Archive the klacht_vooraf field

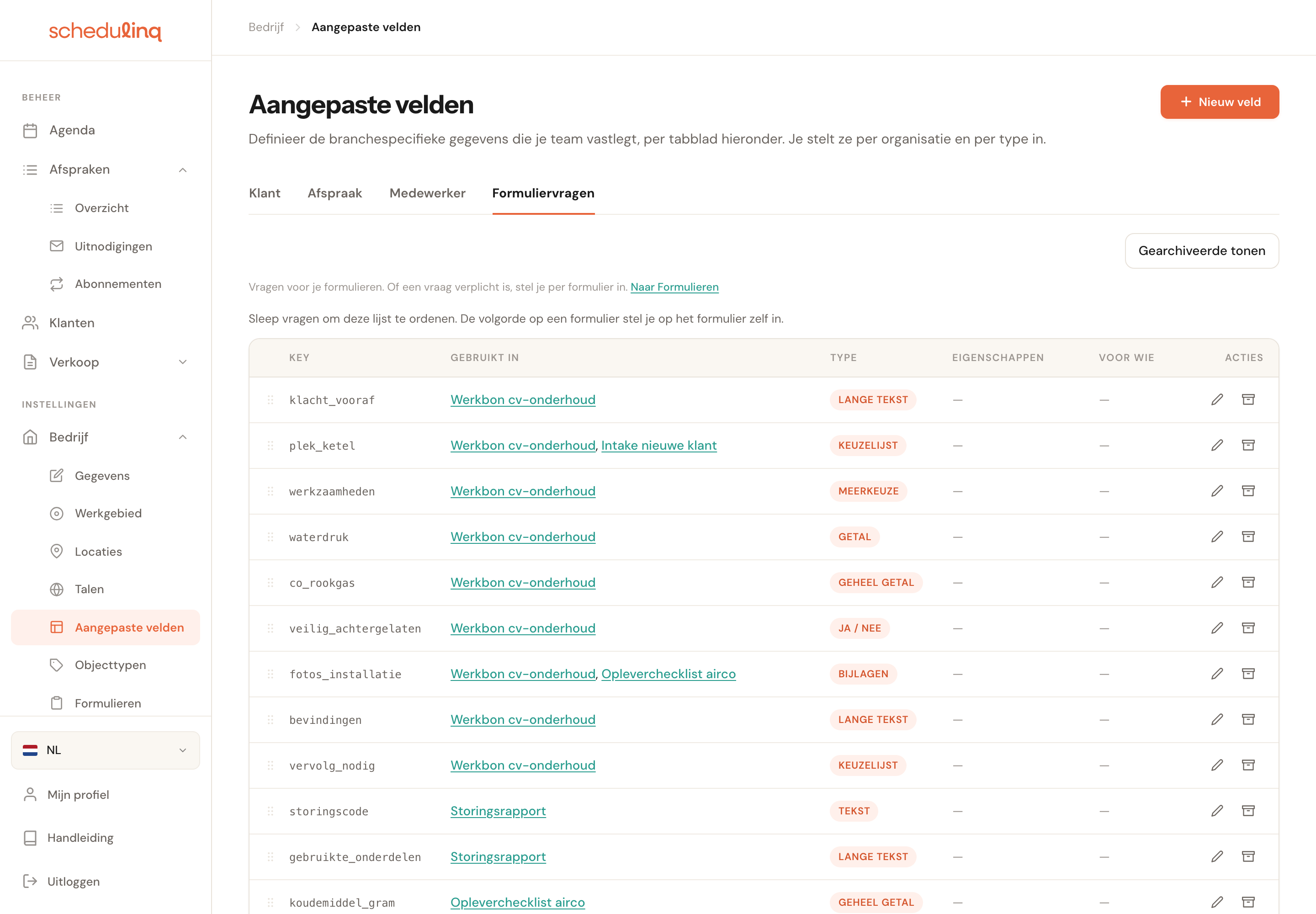(1248, 400)
